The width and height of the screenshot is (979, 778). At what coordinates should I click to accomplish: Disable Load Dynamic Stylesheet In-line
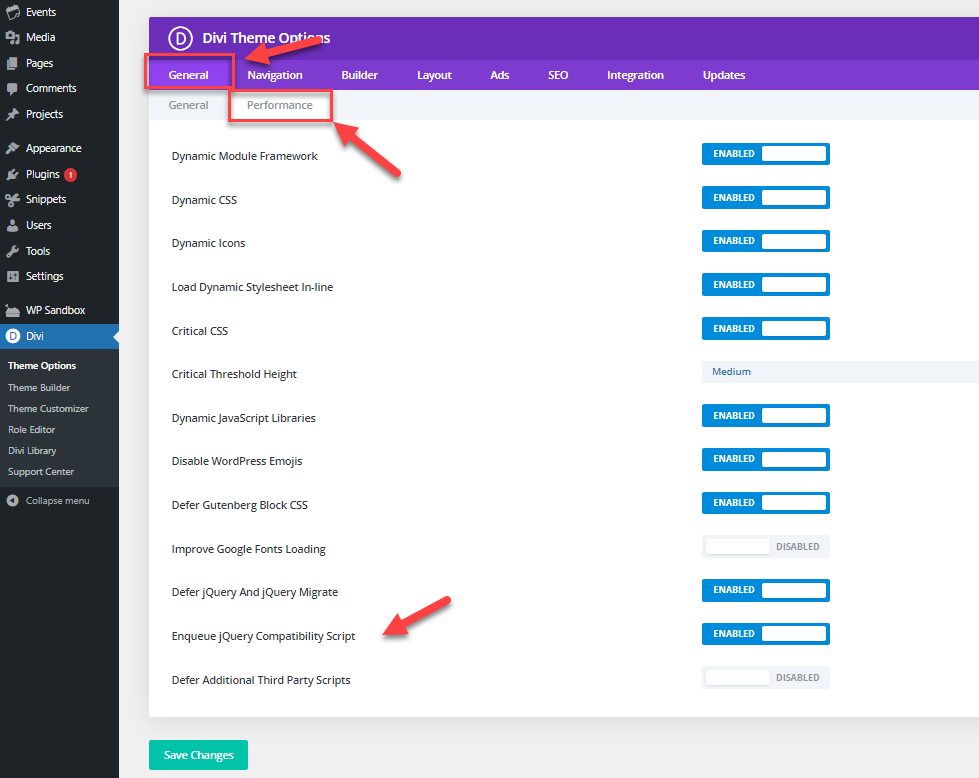coord(765,285)
